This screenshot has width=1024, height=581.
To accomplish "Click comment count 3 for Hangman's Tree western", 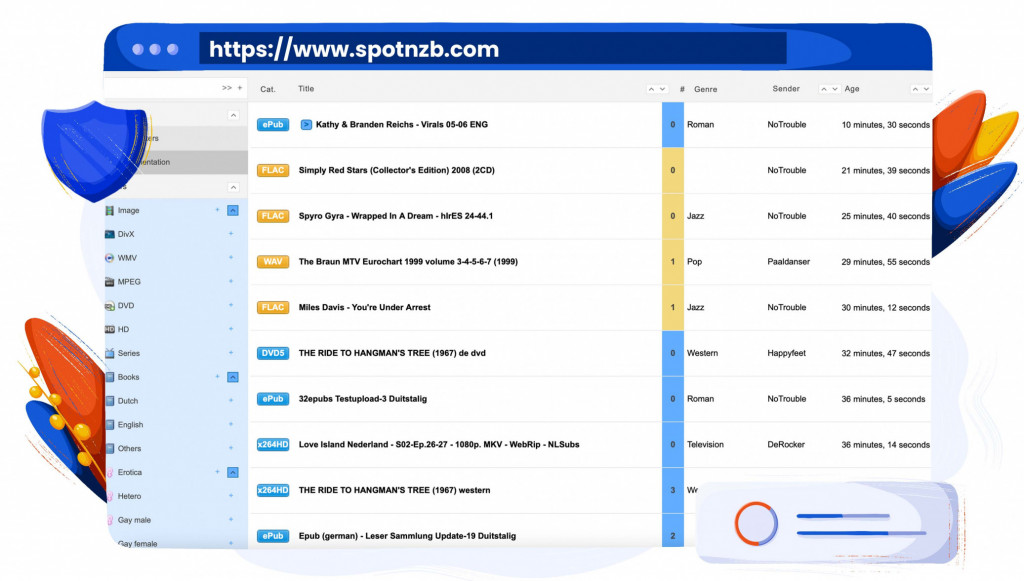I will tap(673, 490).
